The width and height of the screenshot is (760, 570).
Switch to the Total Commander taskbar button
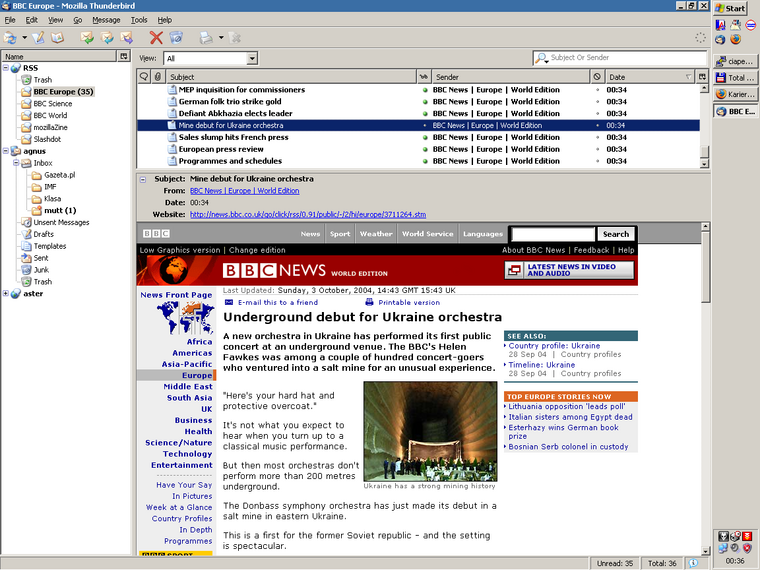(735, 78)
